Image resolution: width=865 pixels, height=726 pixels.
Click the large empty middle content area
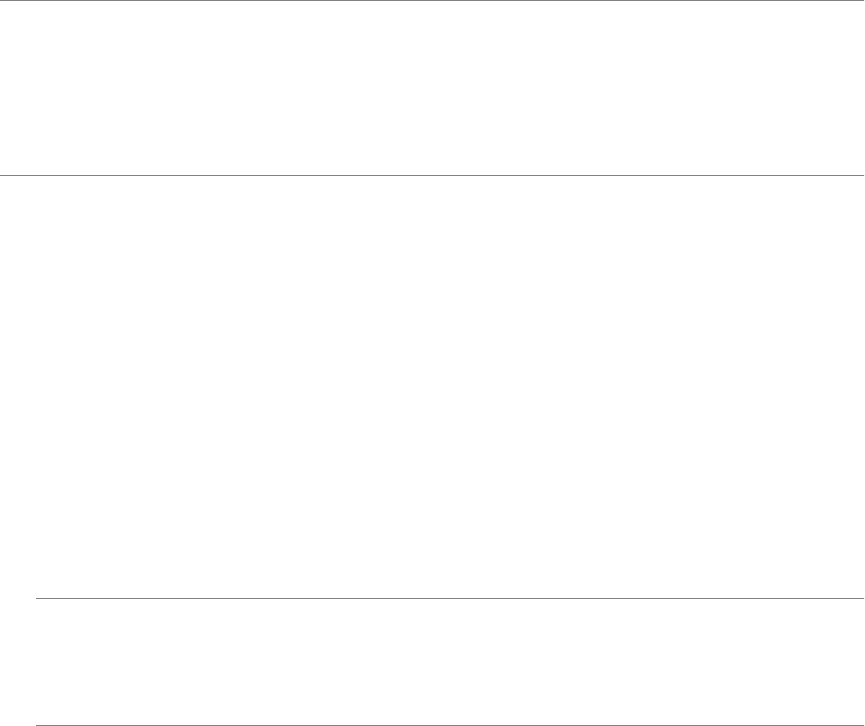[432, 387]
